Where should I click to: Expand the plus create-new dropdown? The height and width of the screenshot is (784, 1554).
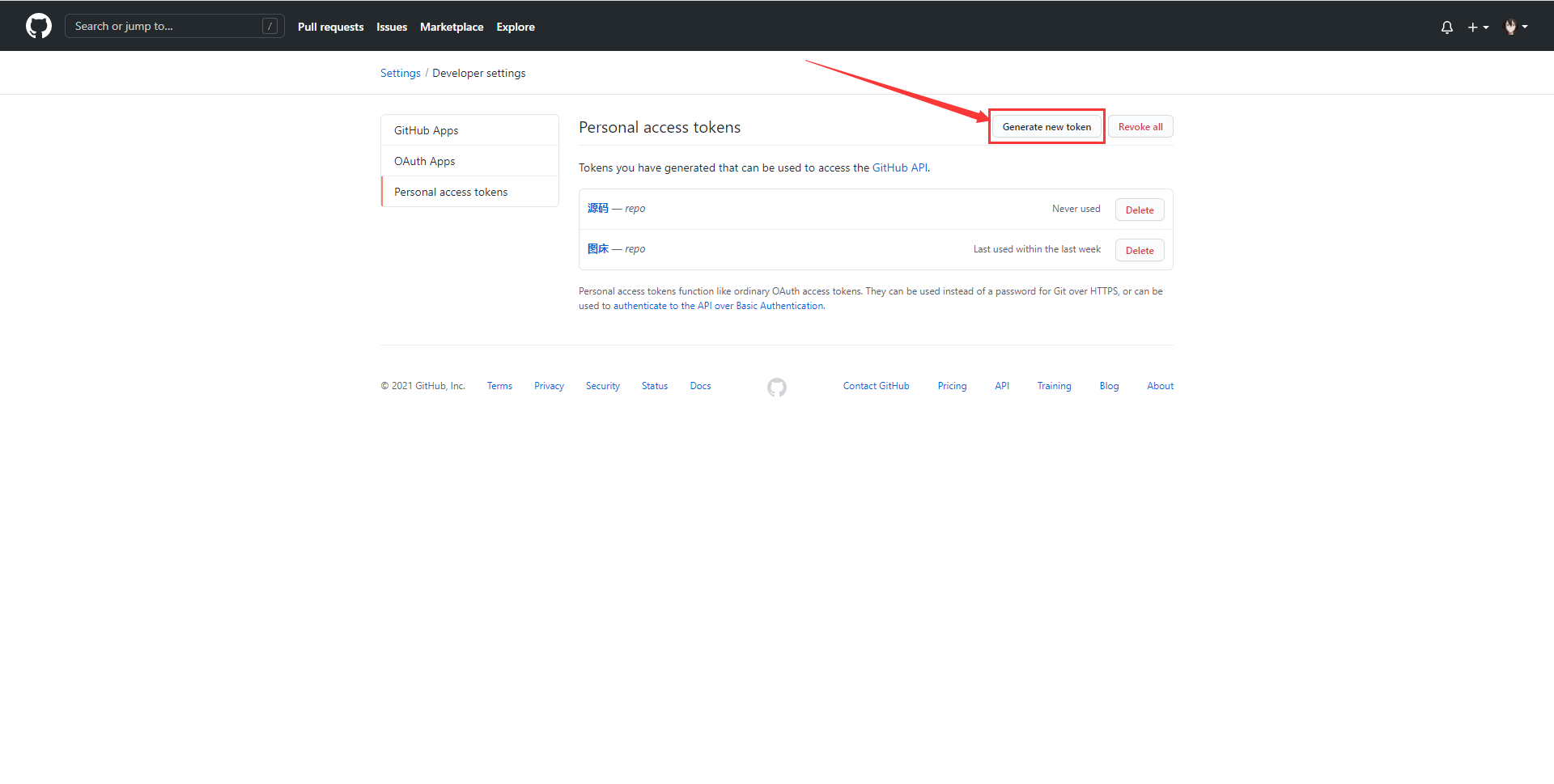tap(1478, 27)
